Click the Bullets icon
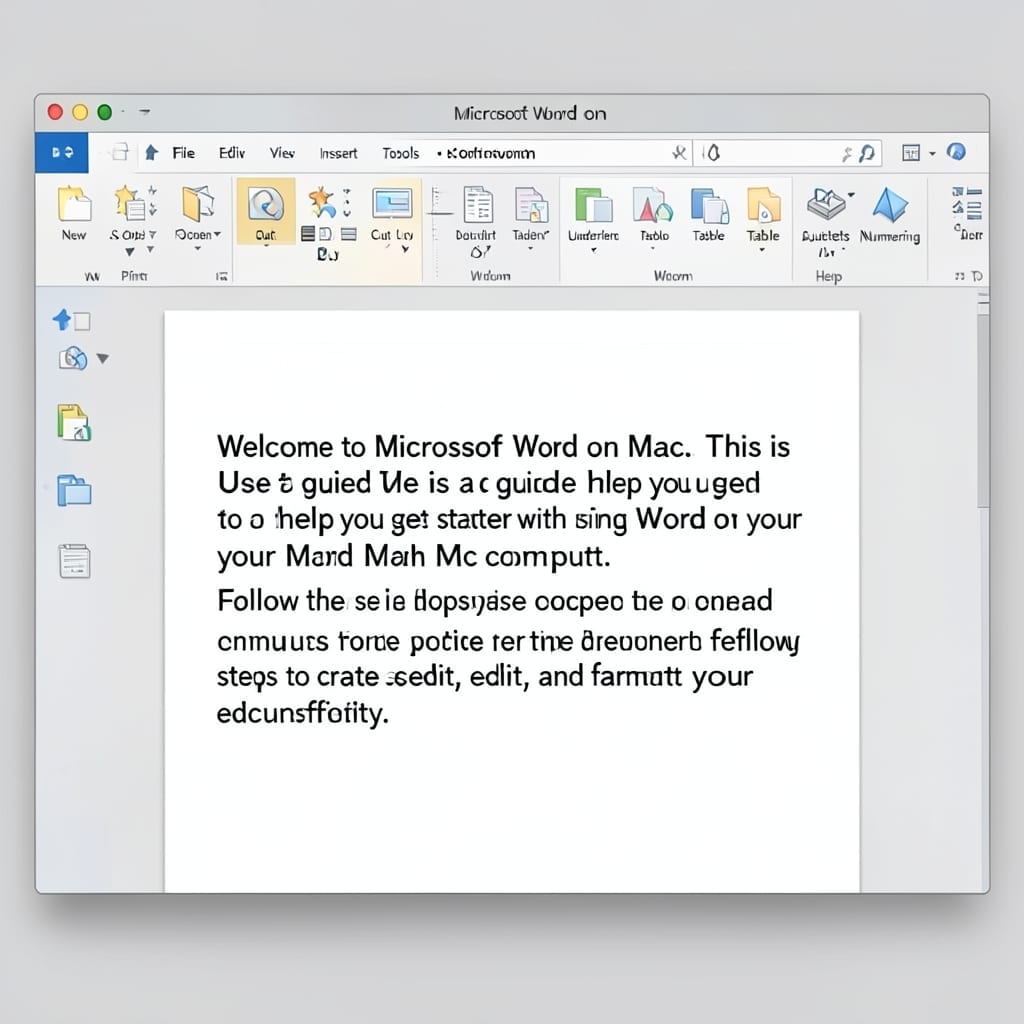This screenshot has width=1024, height=1024. pyautogui.click(x=825, y=204)
